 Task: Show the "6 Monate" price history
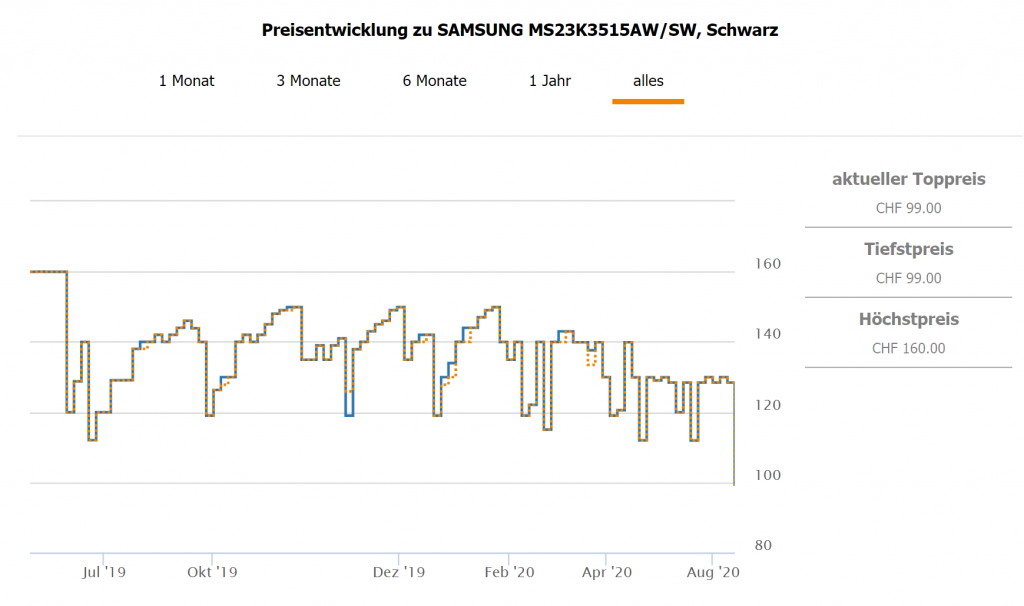[x=434, y=81]
